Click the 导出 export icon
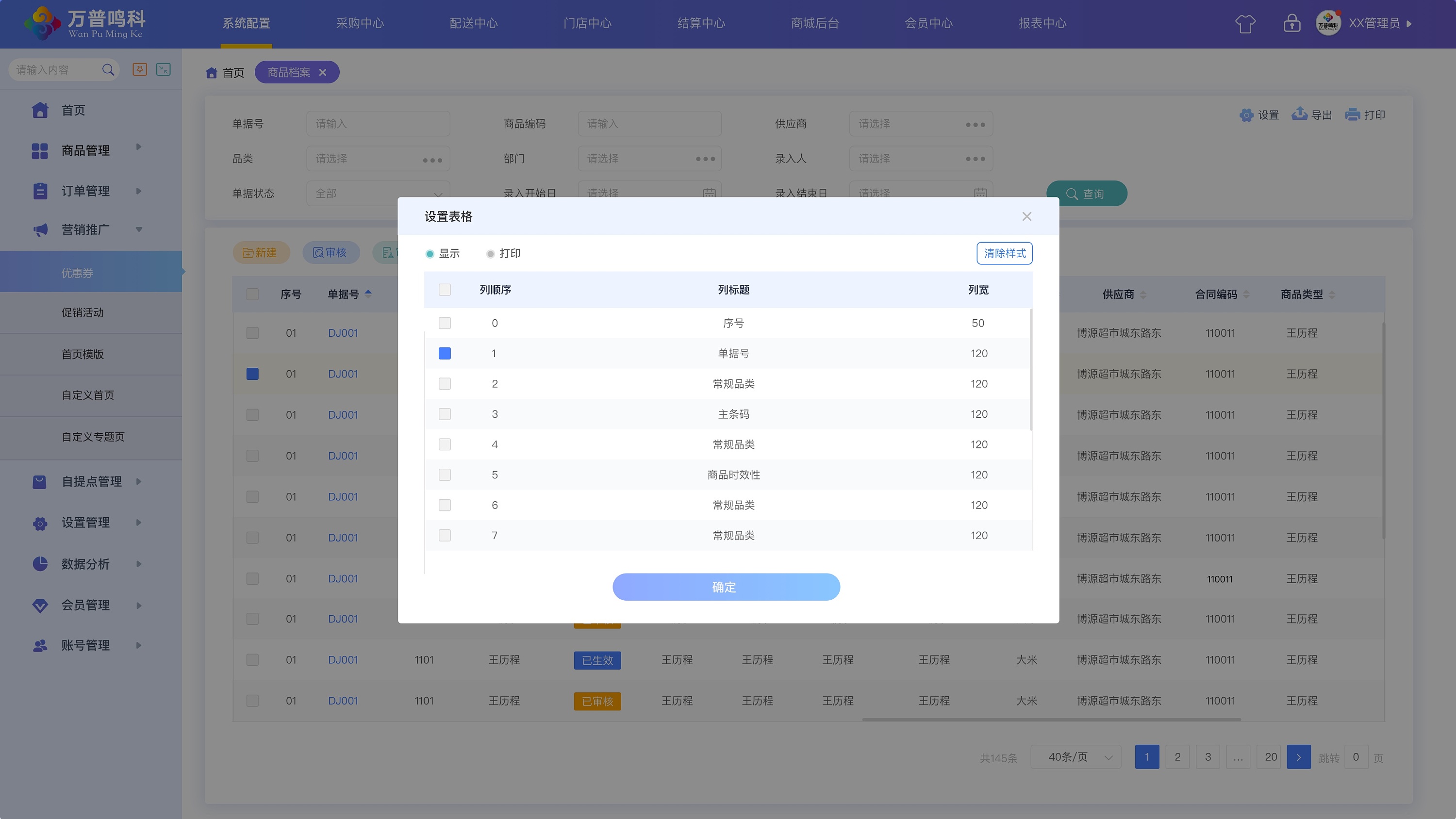1456x819 pixels. (1299, 114)
